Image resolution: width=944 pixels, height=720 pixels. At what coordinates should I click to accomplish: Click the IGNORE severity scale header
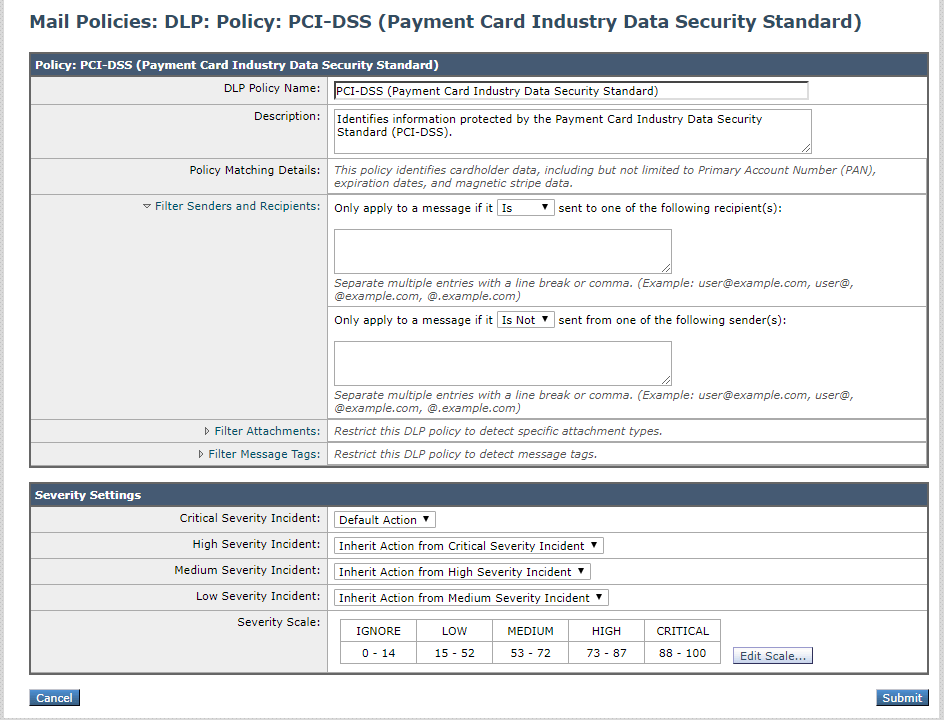point(378,631)
